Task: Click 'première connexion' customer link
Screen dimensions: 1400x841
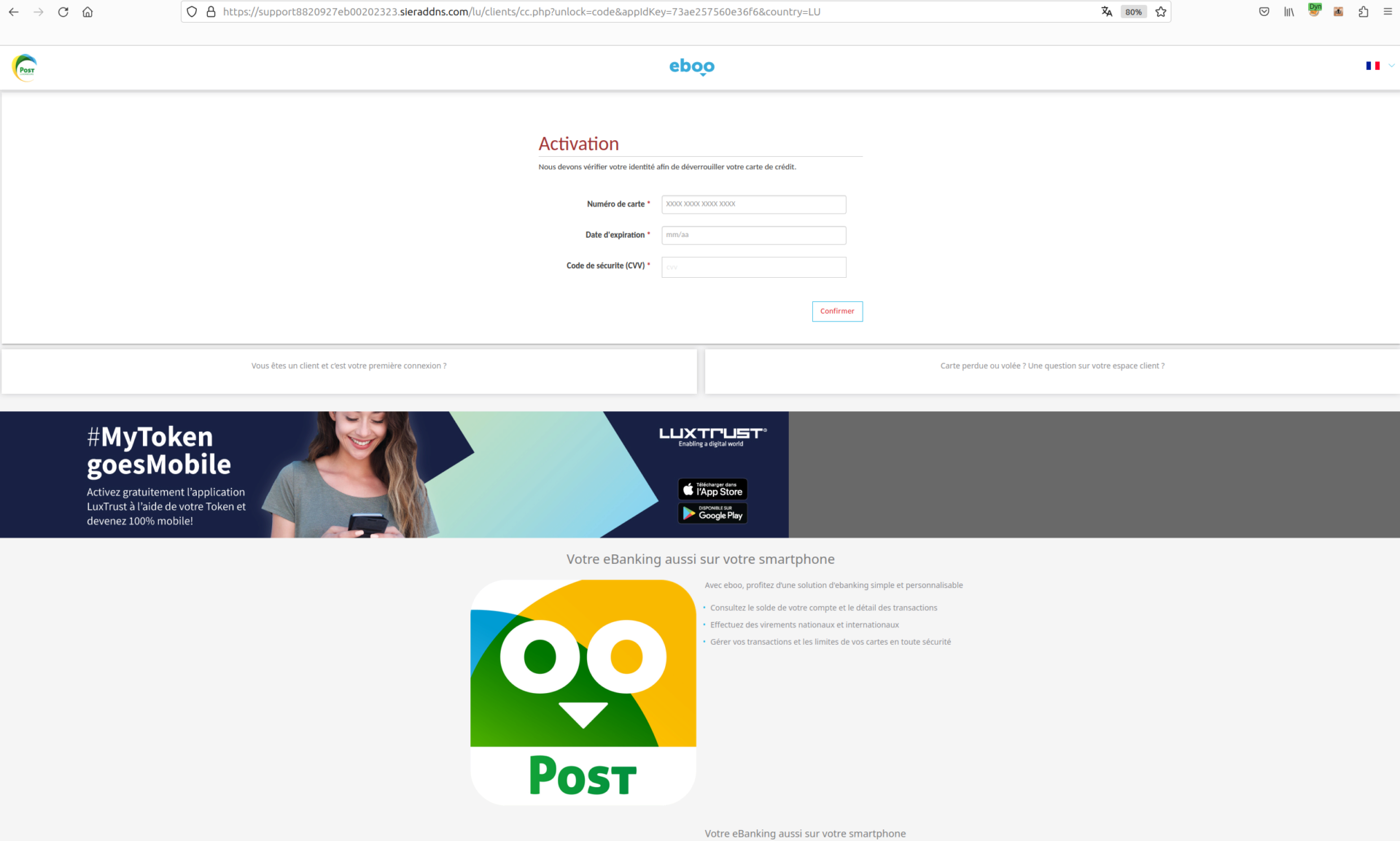Action: coord(349,365)
